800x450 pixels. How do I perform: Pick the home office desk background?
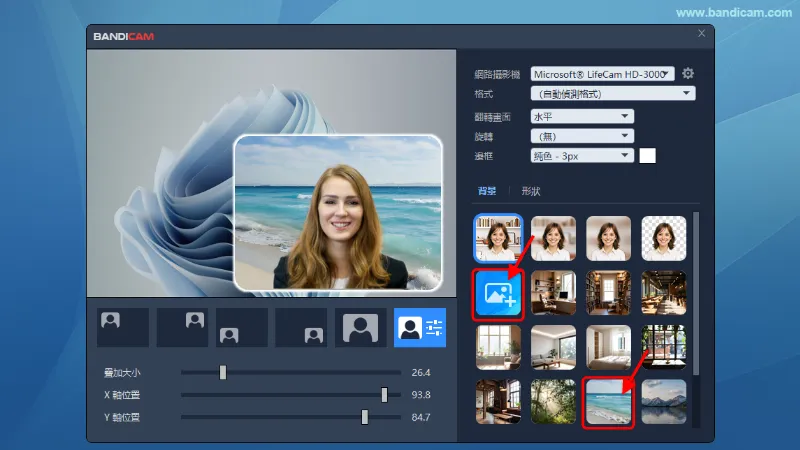coord(554,293)
